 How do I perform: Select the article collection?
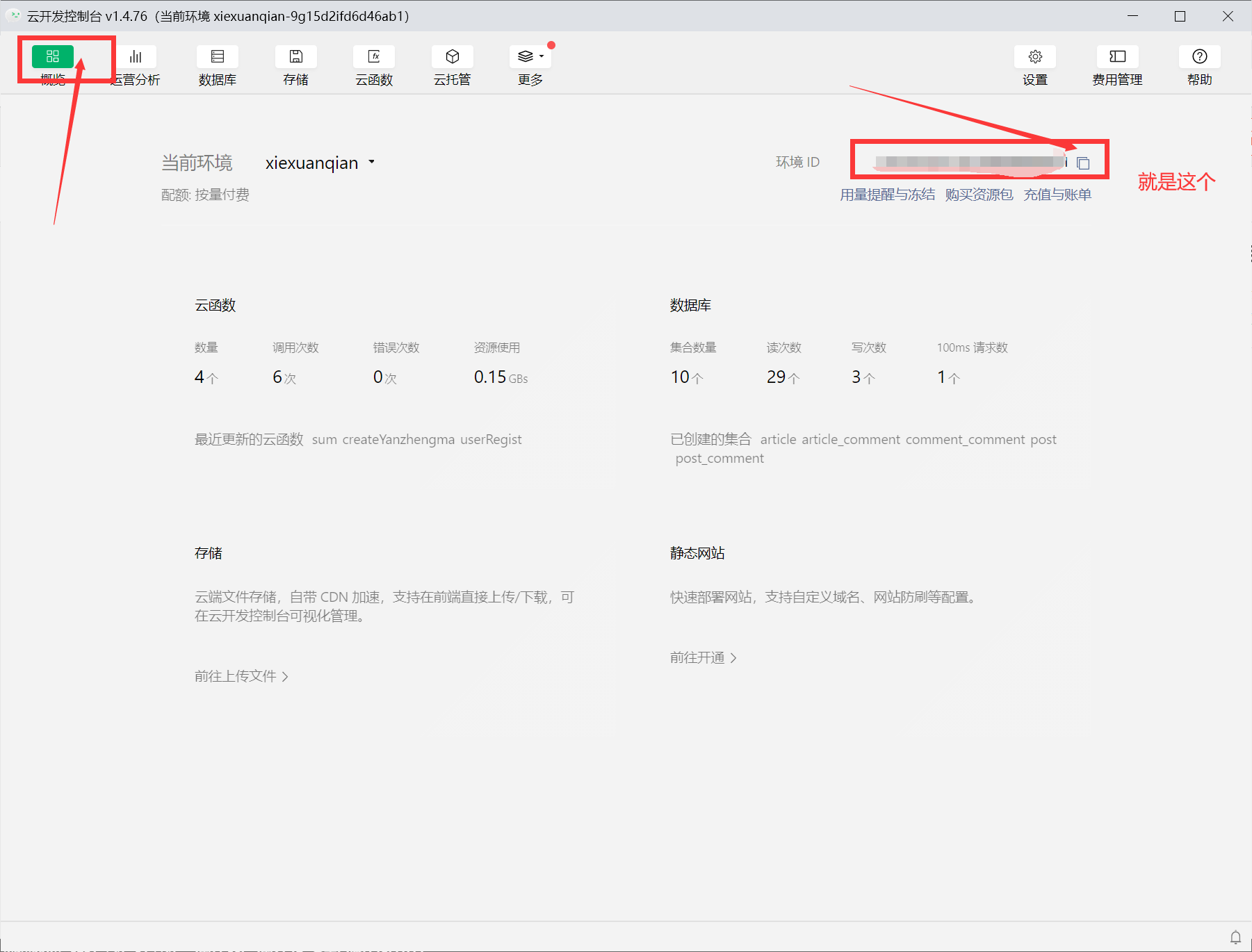click(778, 439)
